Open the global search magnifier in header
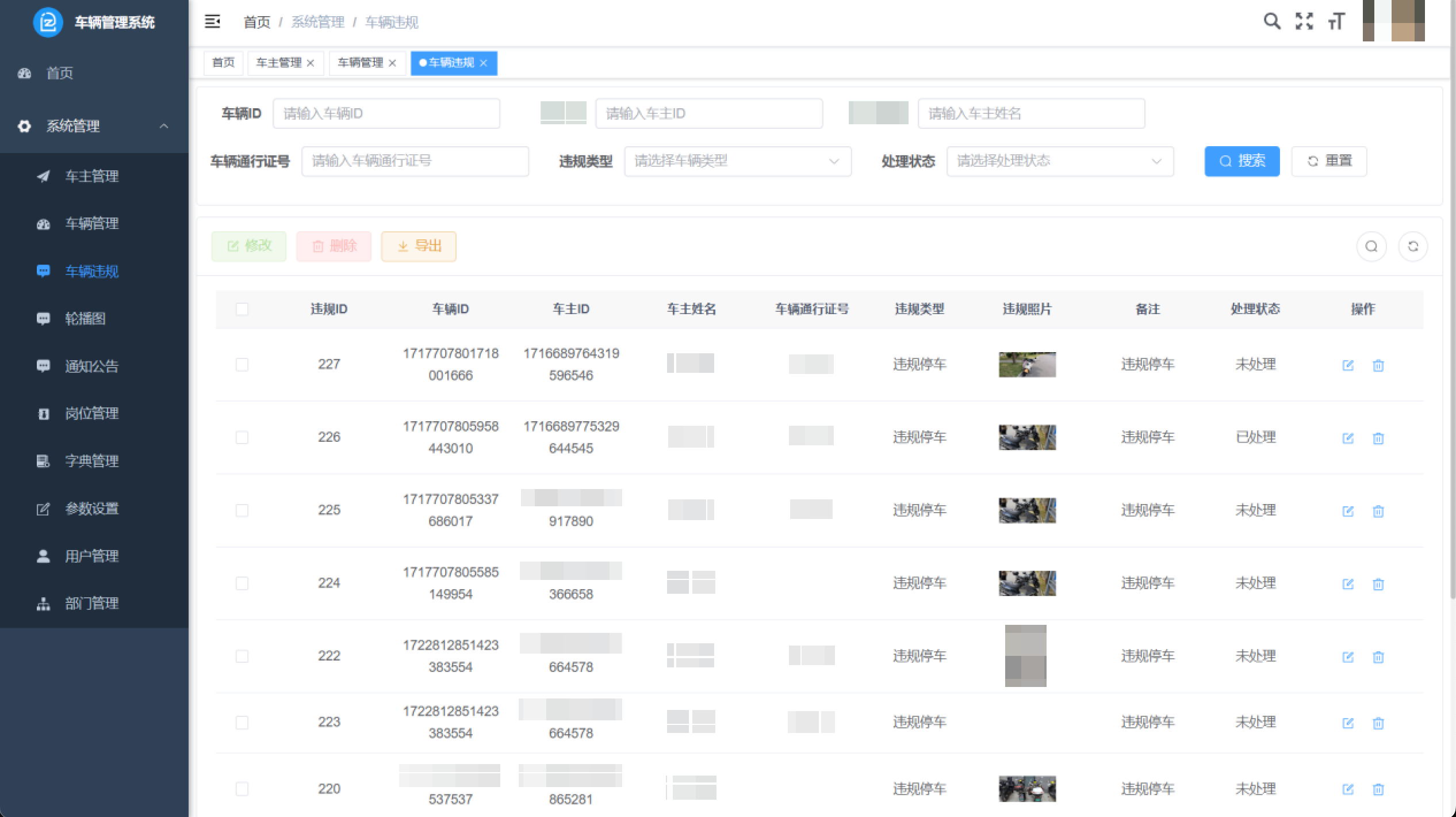The width and height of the screenshot is (1456, 817). [x=1273, y=21]
